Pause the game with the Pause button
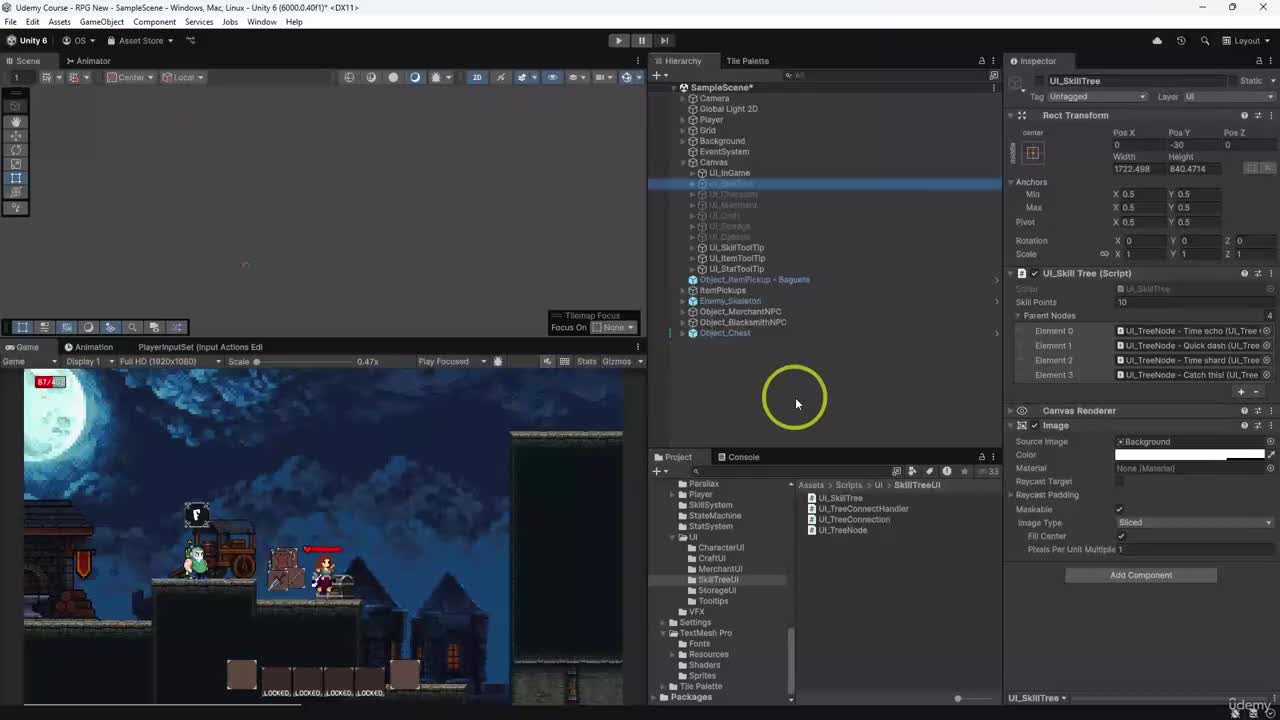This screenshot has height=720, width=1280. click(x=641, y=41)
